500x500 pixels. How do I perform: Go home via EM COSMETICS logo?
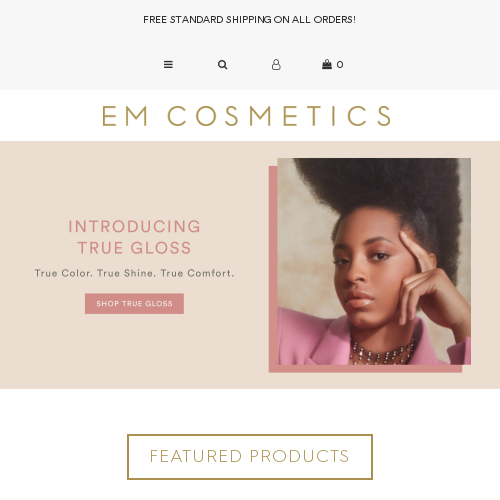tap(247, 116)
